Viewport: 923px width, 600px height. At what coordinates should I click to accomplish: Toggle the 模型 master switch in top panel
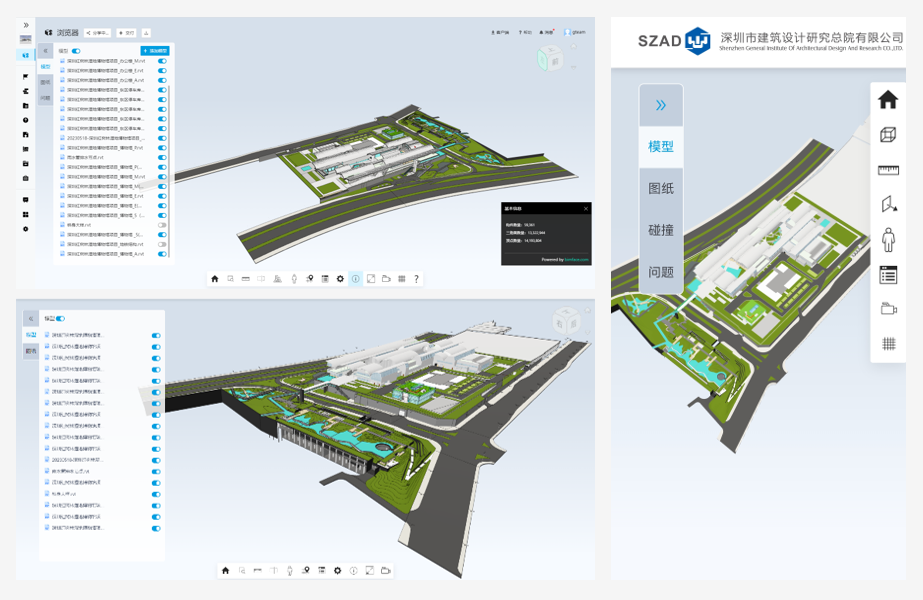point(76,50)
